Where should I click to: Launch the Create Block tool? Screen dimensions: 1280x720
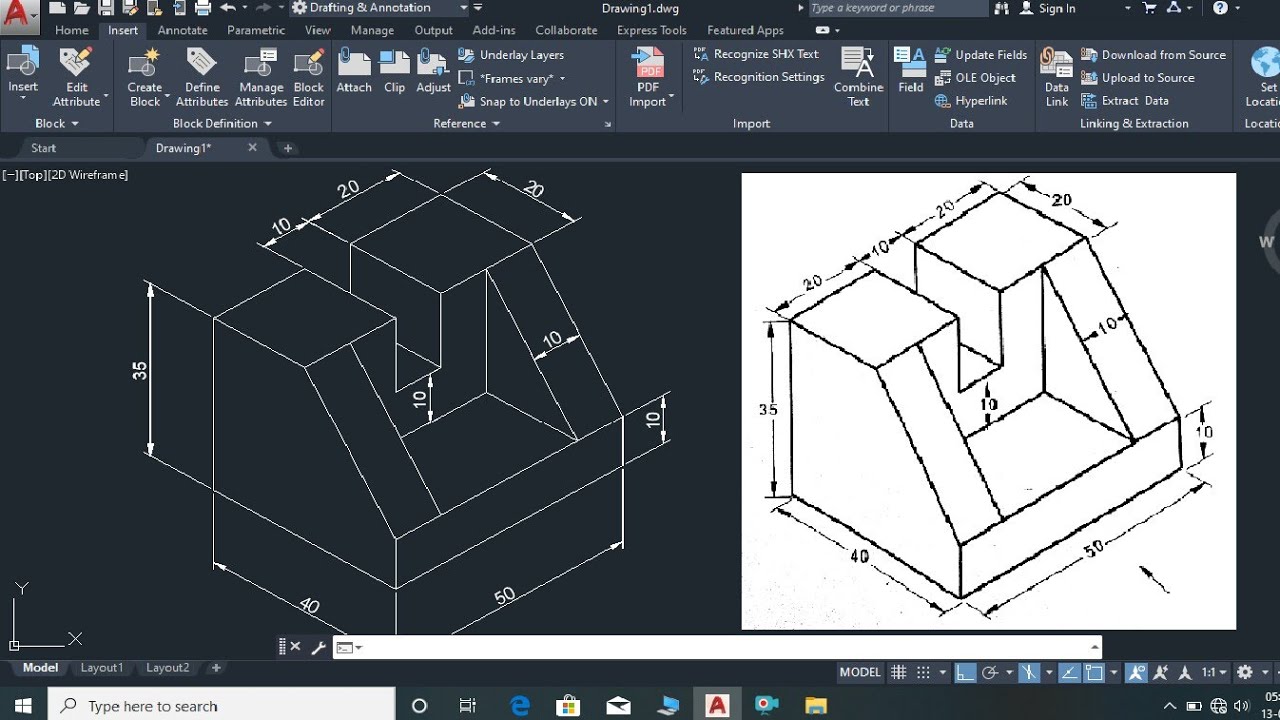point(144,77)
